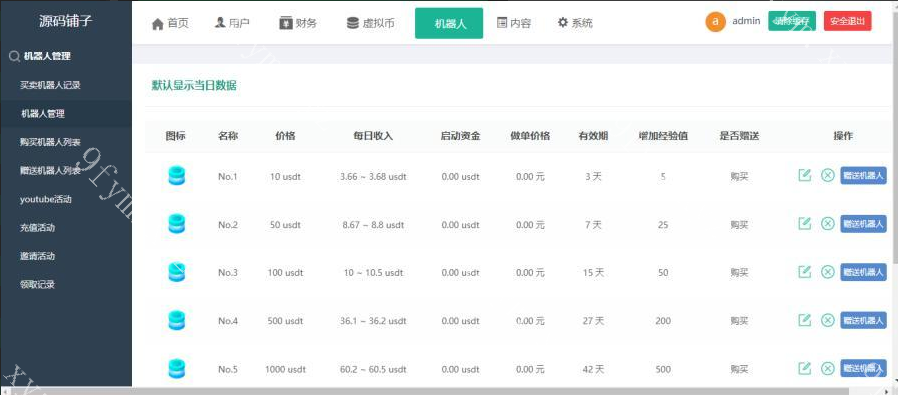
Task: Click the stacked coin icon of robot No.4
Action: click(x=176, y=320)
